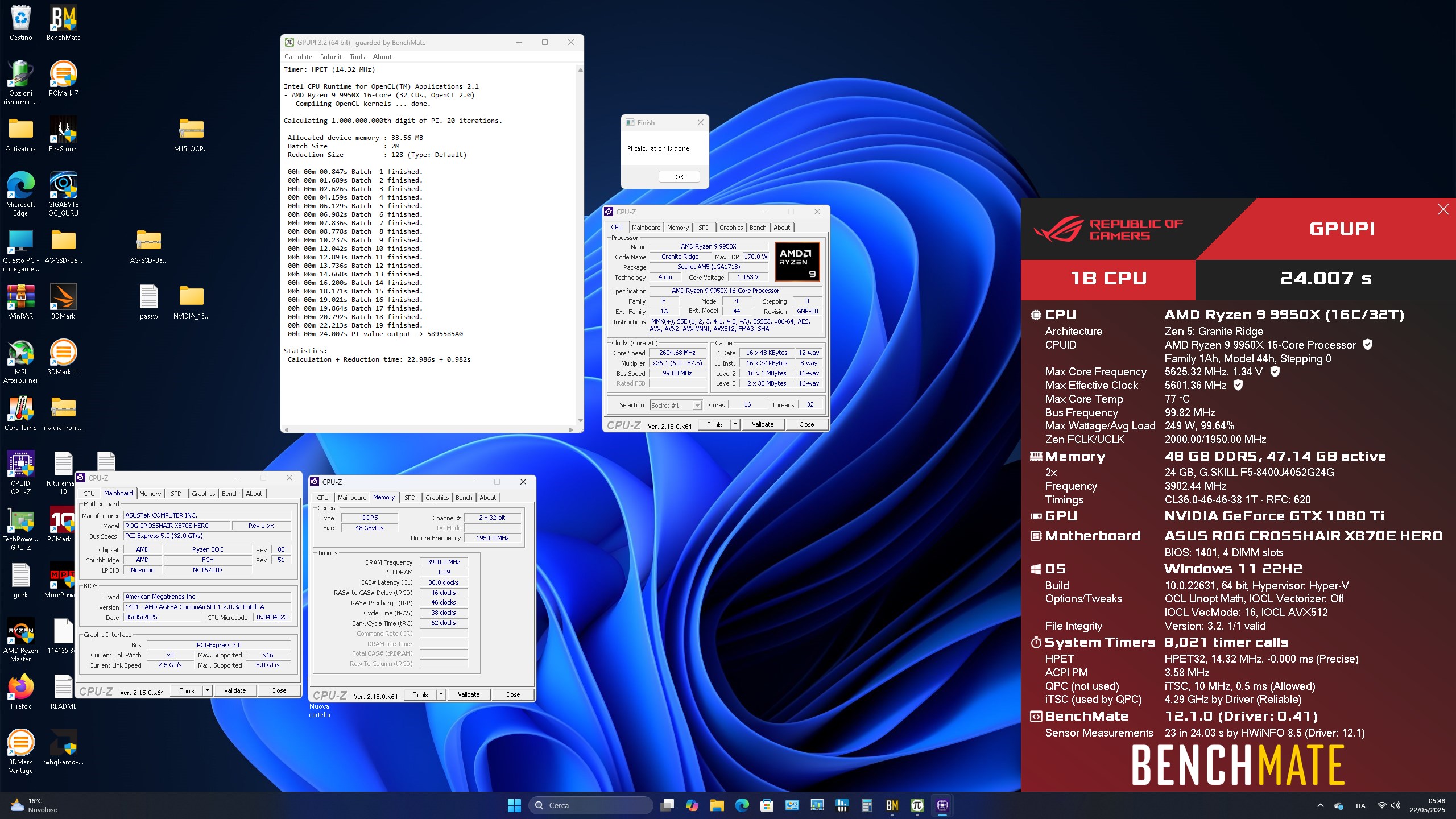Switch to SPD tab in the CPU-Z CPU window
This screenshot has height=819, width=1456.
(704, 227)
